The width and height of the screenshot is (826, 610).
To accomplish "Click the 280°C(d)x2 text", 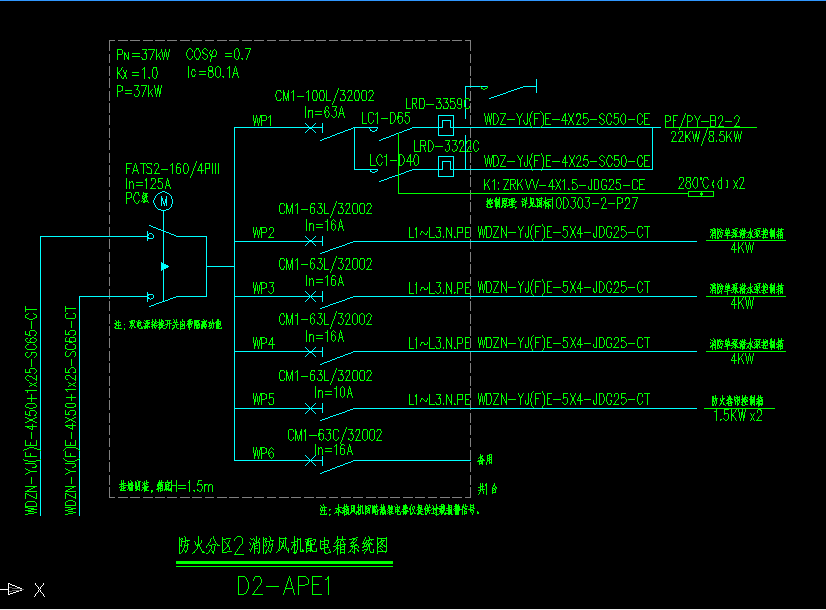I will pyautogui.click(x=711, y=183).
